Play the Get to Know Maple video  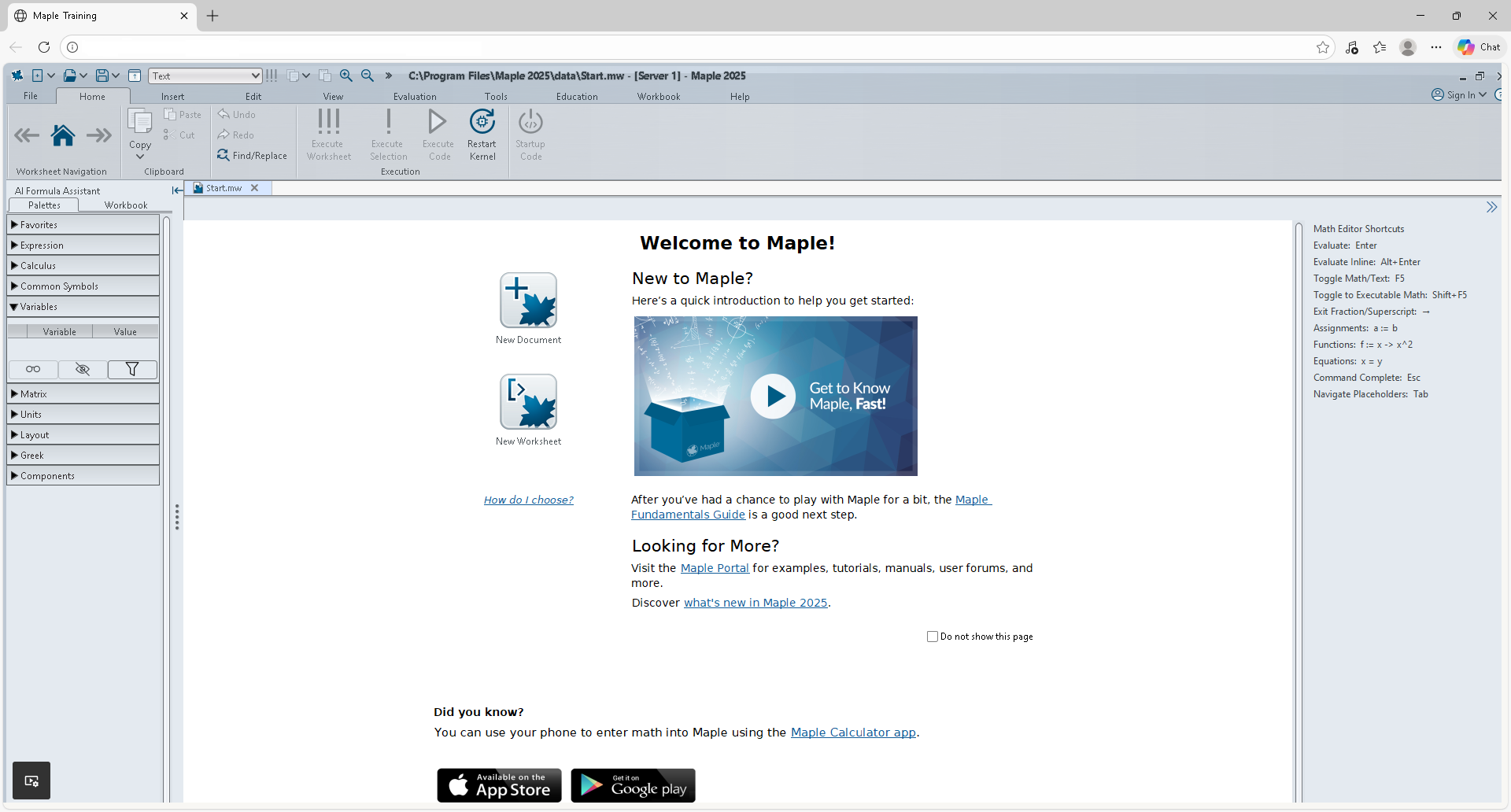pos(774,396)
